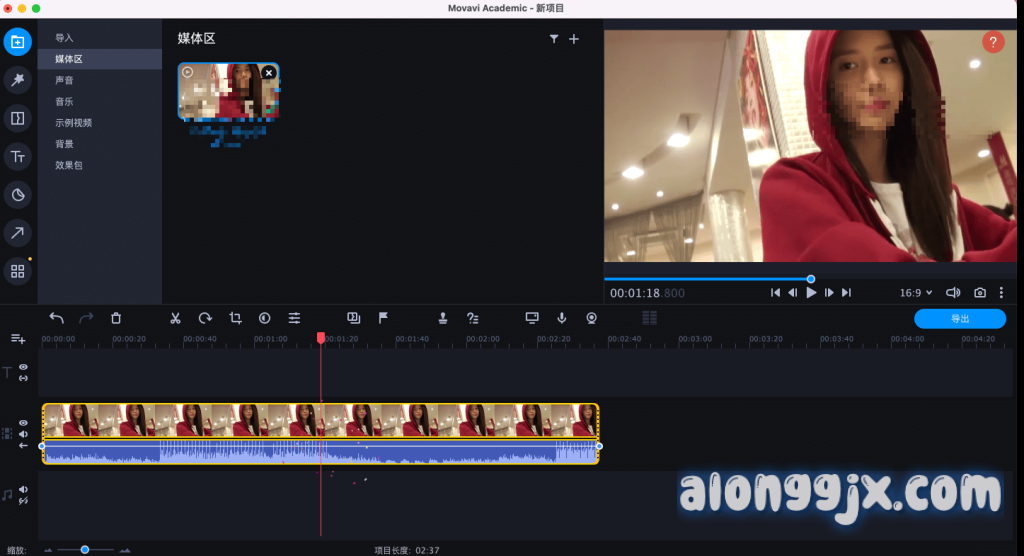Take a snapshot with camera icon
The width and height of the screenshot is (1024, 556).
980,293
